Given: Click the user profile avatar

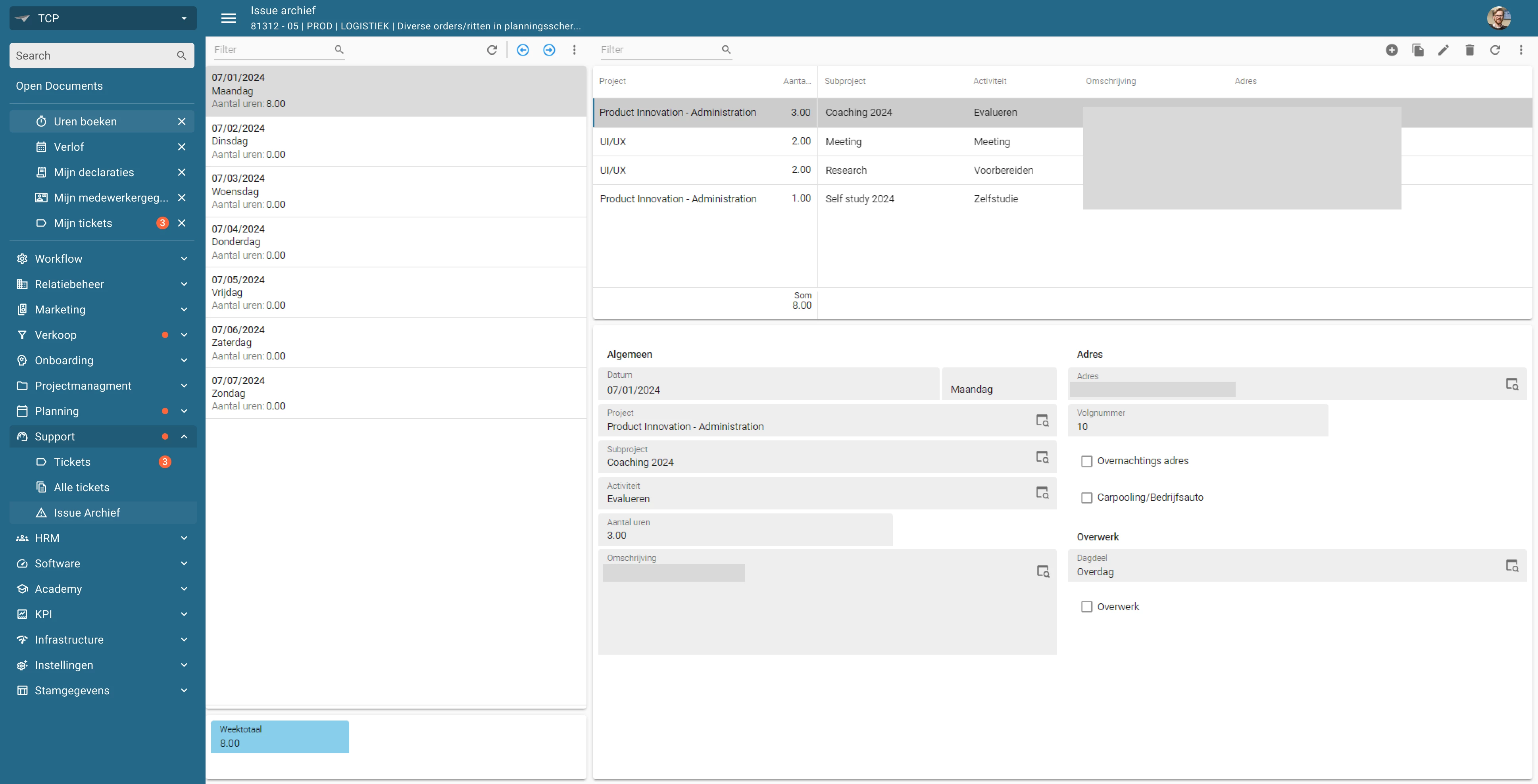Looking at the screenshot, I should point(1499,18).
